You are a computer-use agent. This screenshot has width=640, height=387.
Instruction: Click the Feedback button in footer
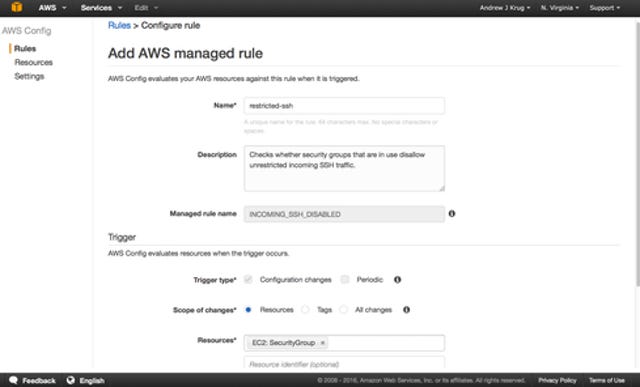click(x=32, y=380)
